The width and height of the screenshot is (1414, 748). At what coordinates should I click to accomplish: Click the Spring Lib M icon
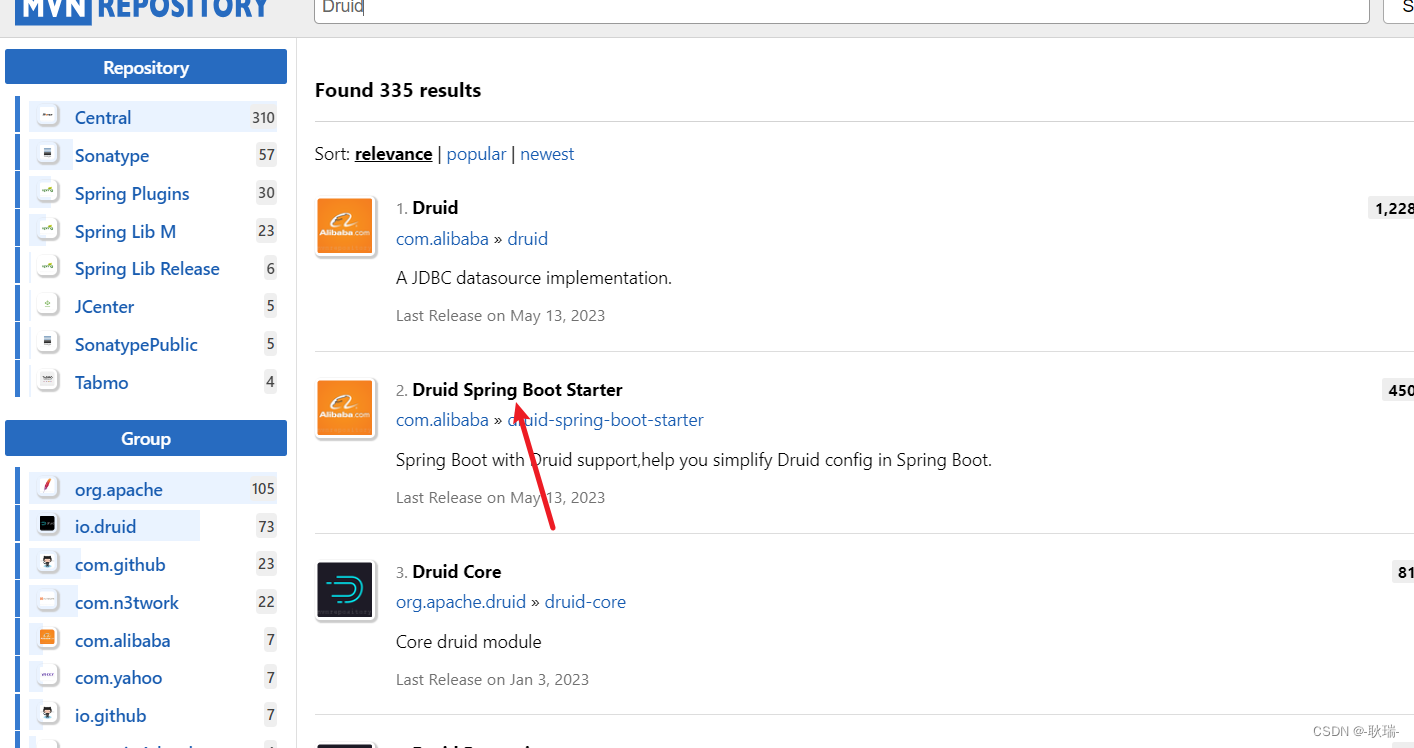click(x=47, y=231)
